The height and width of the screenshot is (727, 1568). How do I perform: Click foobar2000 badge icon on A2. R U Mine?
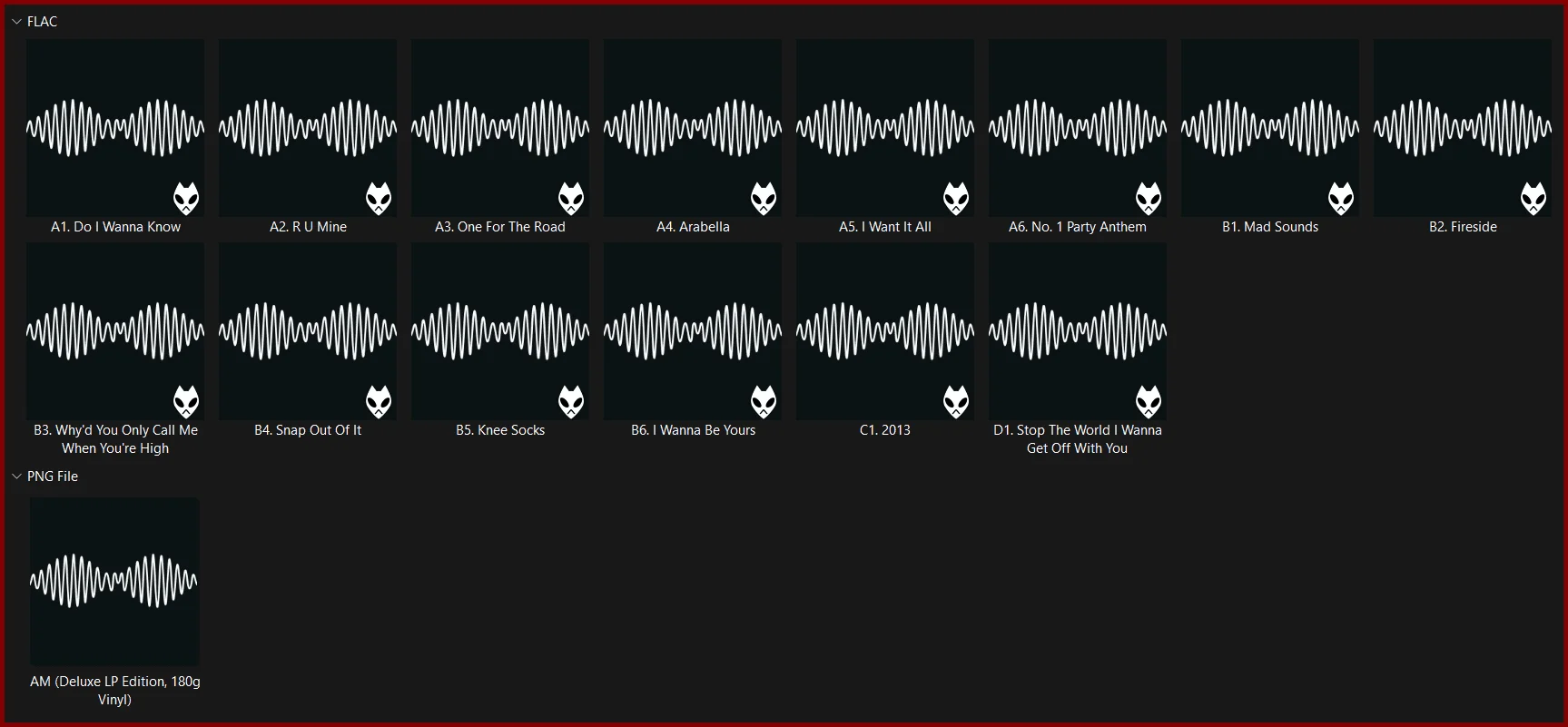379,198
